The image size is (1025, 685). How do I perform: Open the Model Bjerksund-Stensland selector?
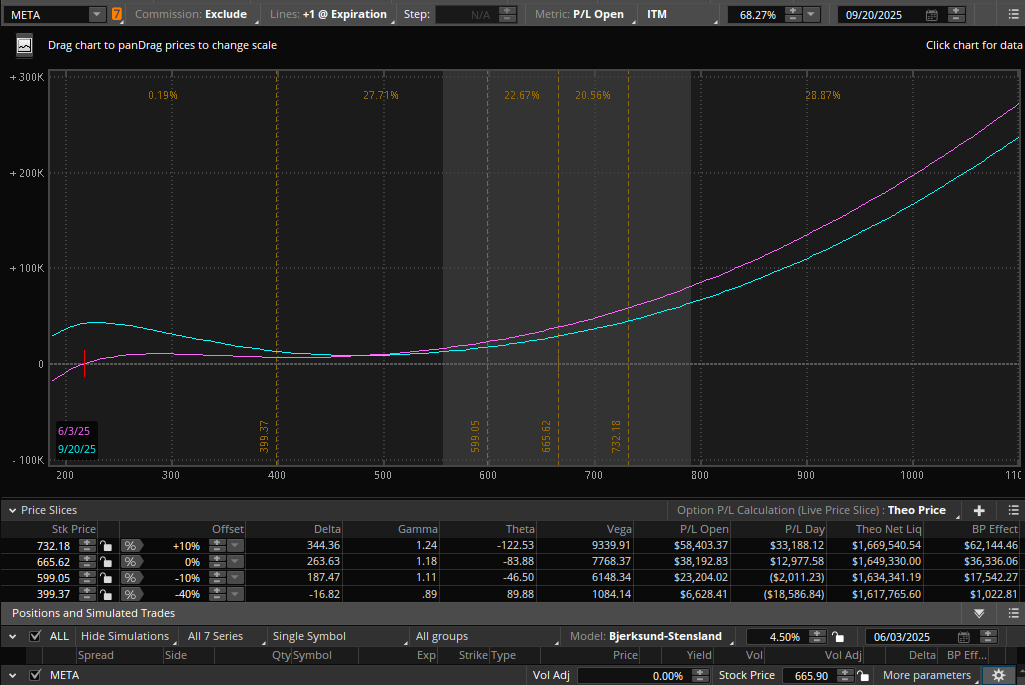650,636
